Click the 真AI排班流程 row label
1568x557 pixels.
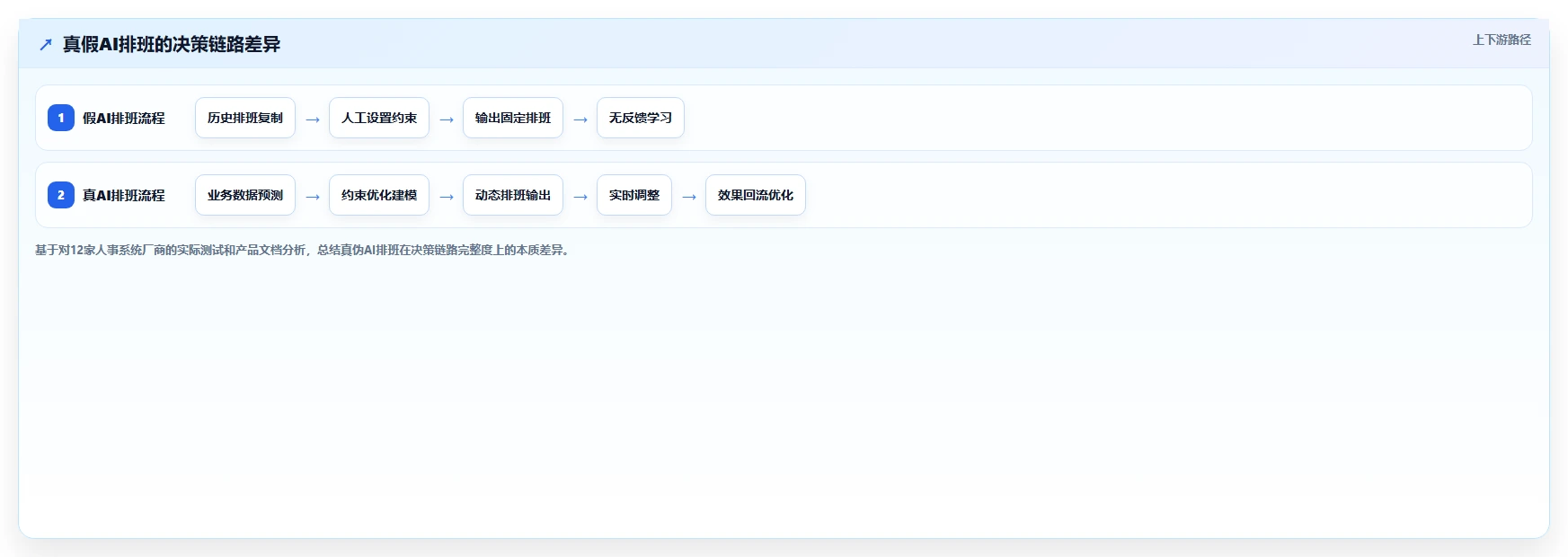click(x=124, y=195)
